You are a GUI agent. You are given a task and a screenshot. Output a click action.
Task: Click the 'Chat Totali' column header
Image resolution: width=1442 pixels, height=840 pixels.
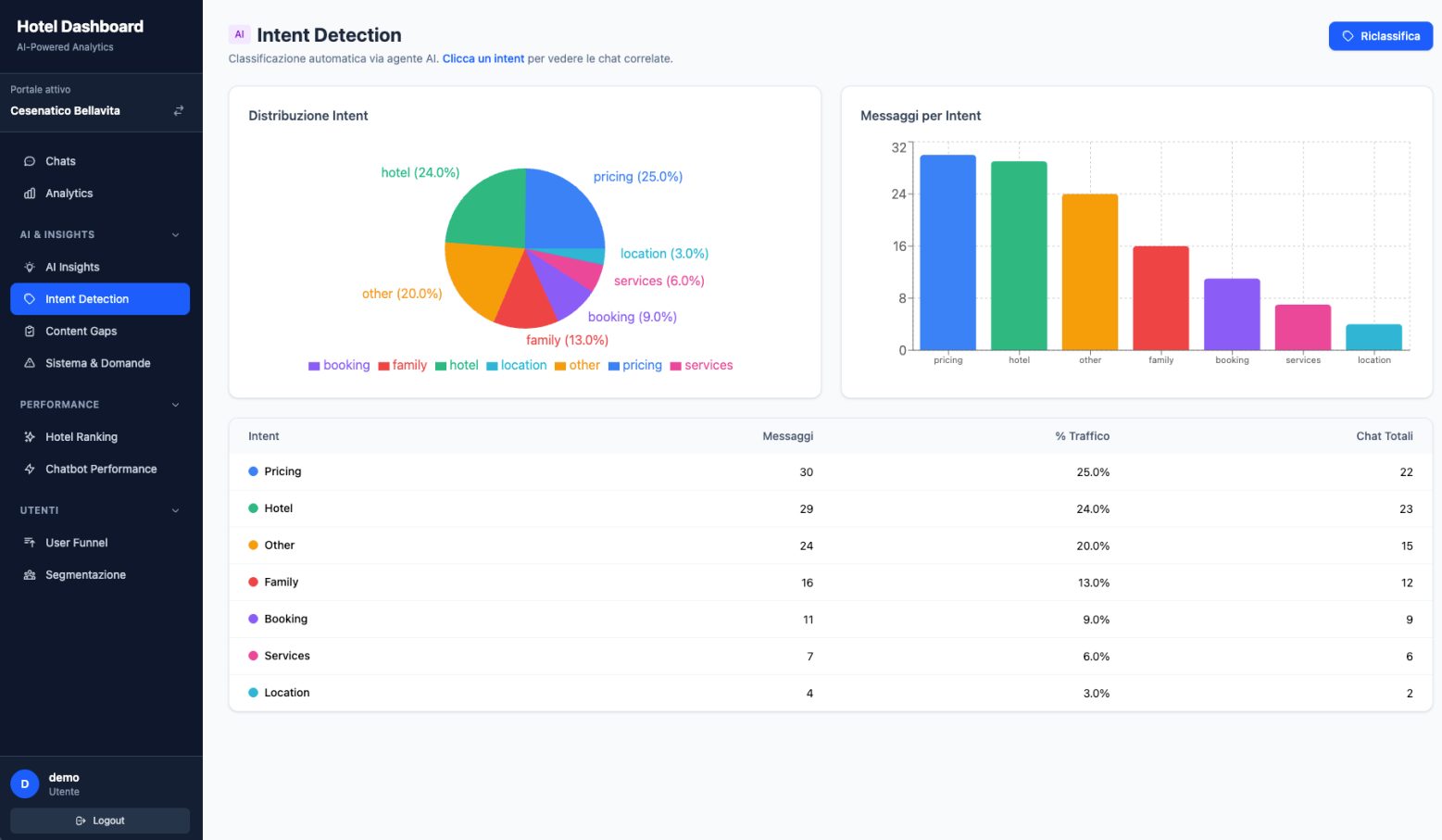click(1385, 436)
